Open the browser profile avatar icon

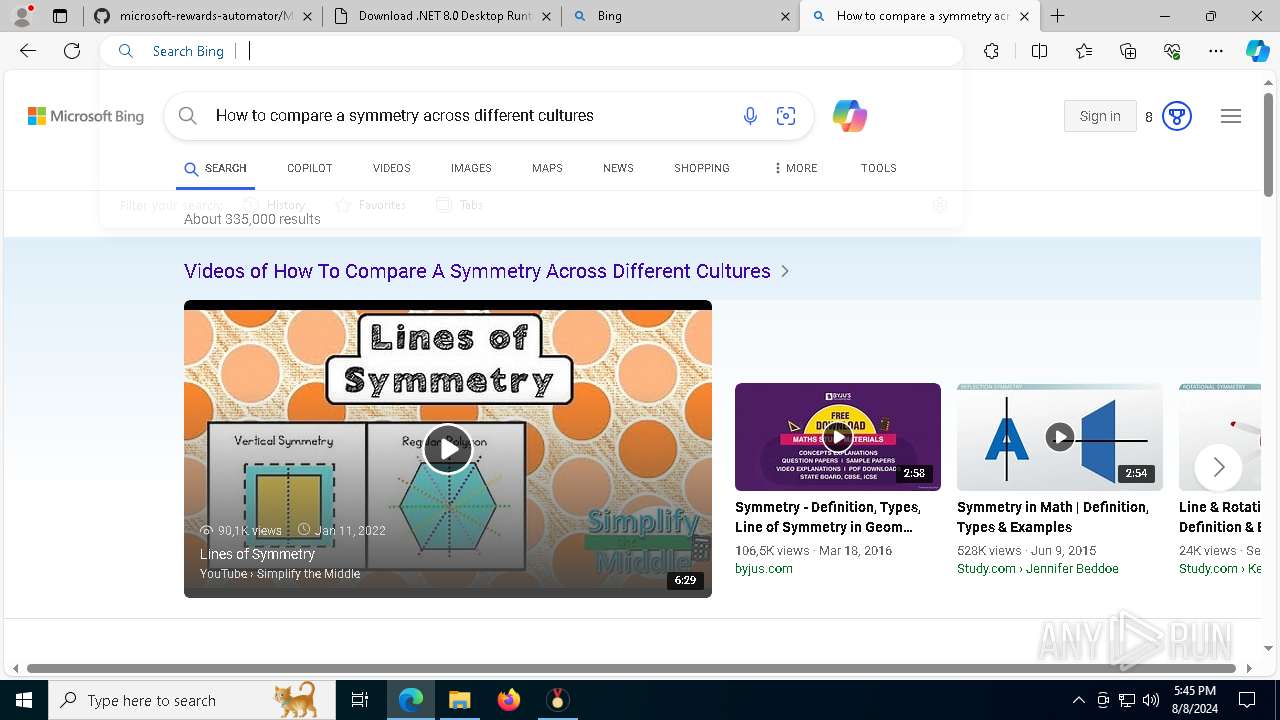pos(21,16)
